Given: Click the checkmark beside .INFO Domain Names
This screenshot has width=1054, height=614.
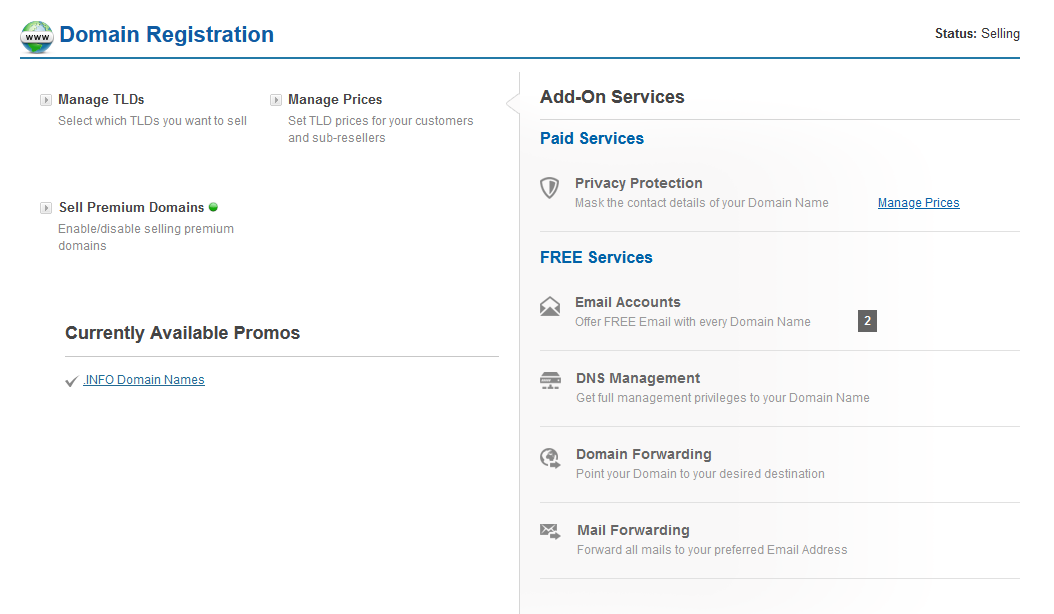Looking at the screenshot, I should [70, 380].
